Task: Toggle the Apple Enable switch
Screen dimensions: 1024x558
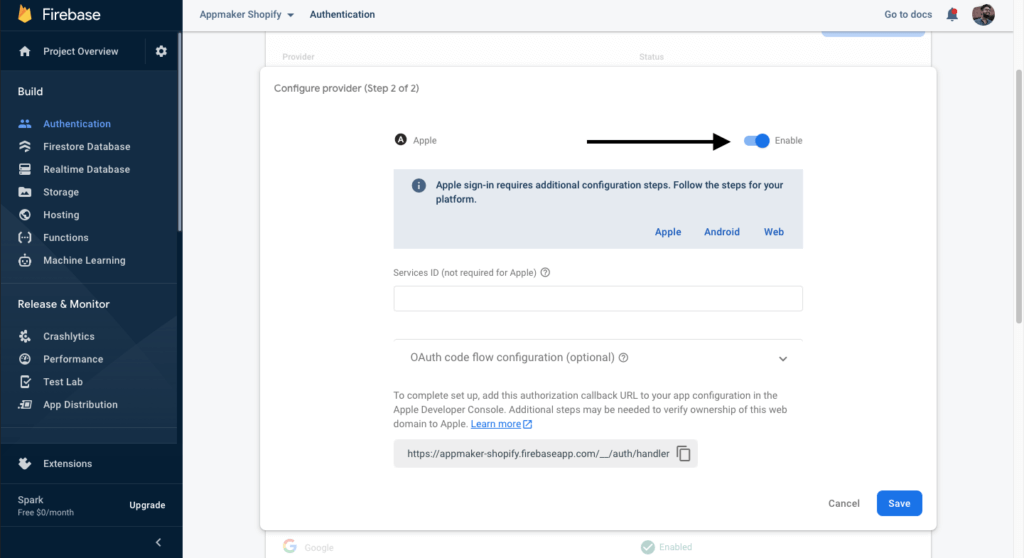Action: click(x=756, y=140)
